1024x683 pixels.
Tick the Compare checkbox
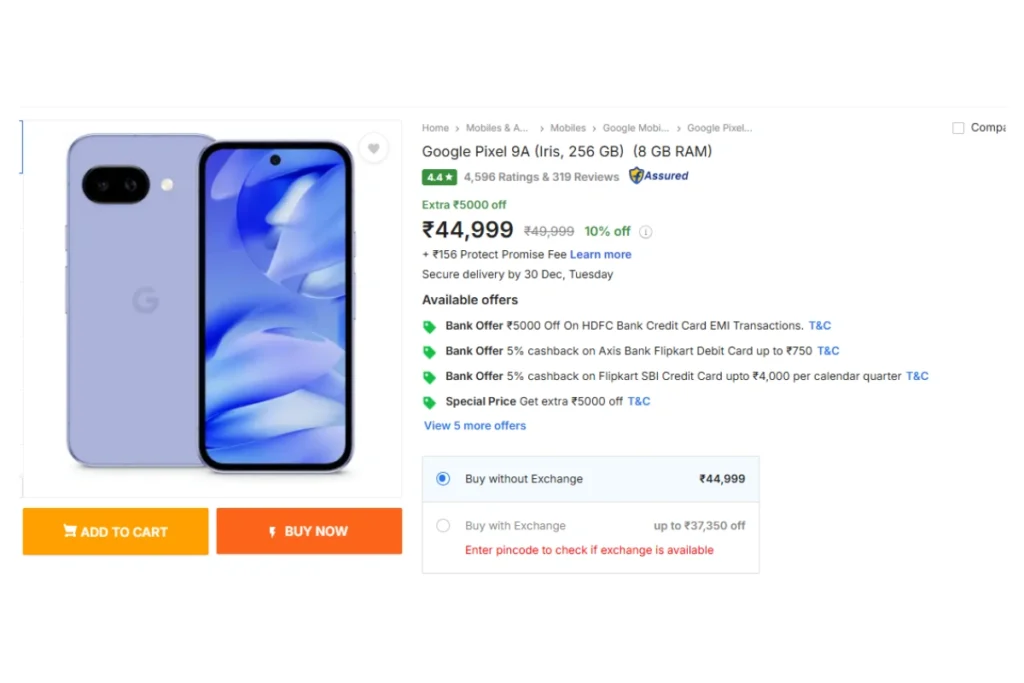point(958,128)
